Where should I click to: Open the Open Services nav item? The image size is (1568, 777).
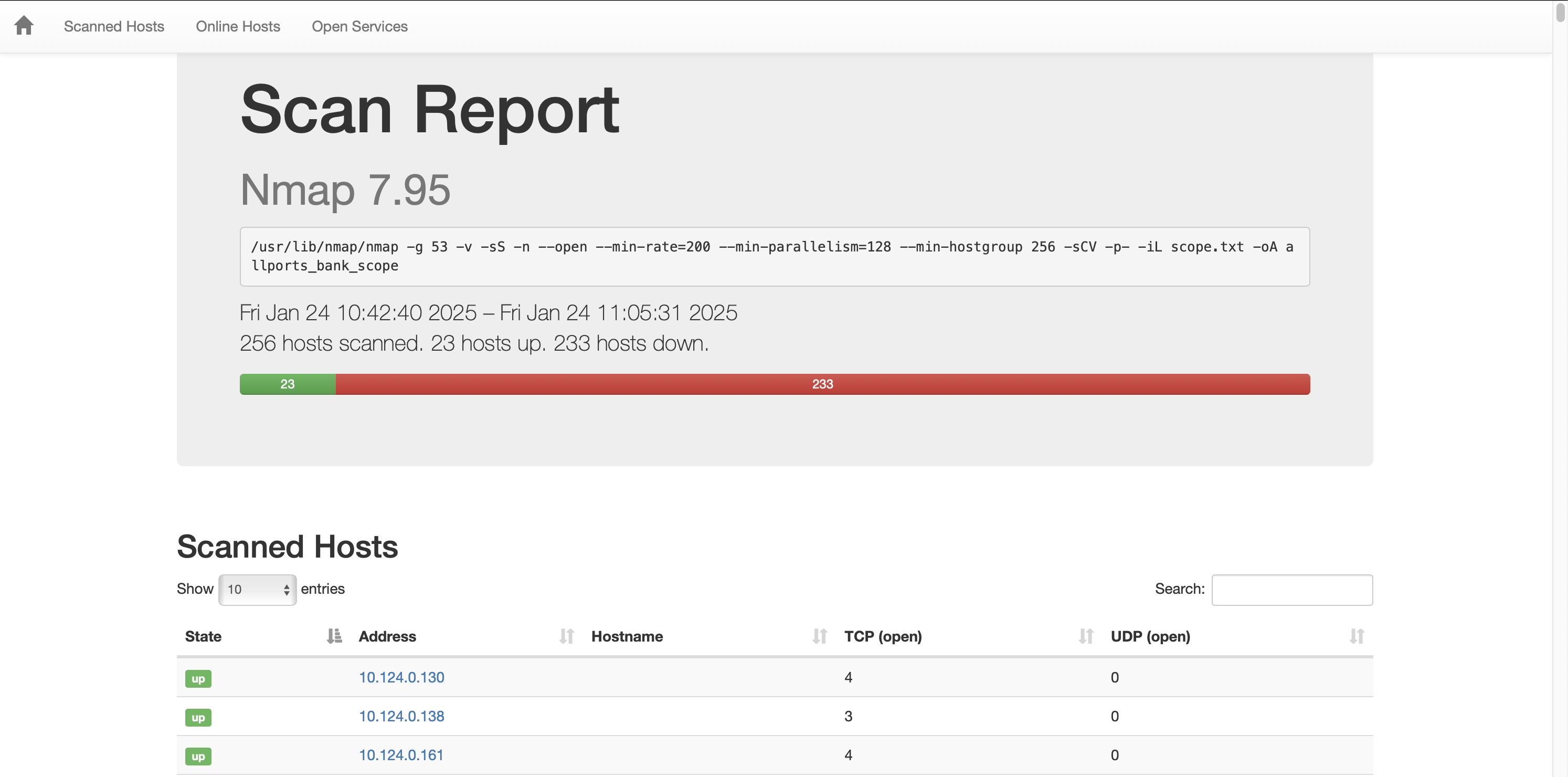(360, 26)
